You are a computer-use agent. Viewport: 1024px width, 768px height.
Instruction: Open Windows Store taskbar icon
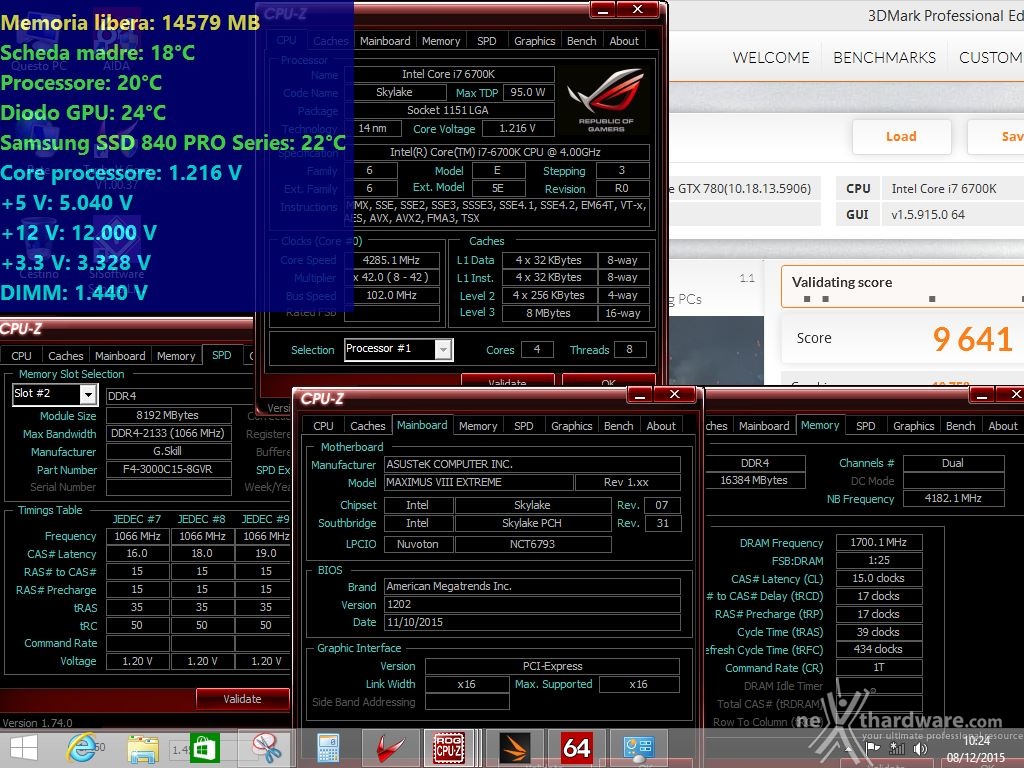click(204, 748)
